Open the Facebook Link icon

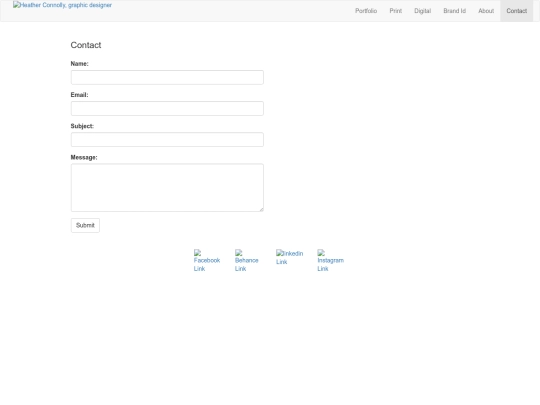click(207, 261)
